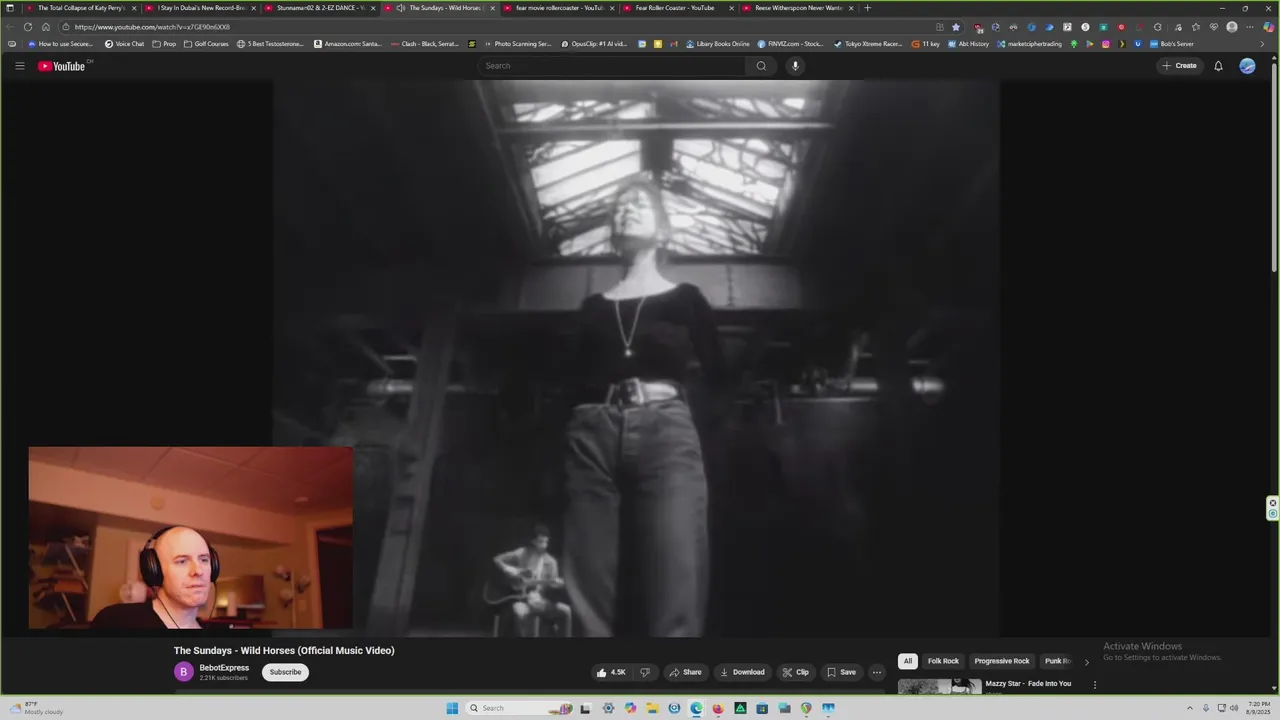This screenshot has width=1280, height=720.
Task: Open options menu for Mazzy Star video
Action: (x=1095, y=685)
